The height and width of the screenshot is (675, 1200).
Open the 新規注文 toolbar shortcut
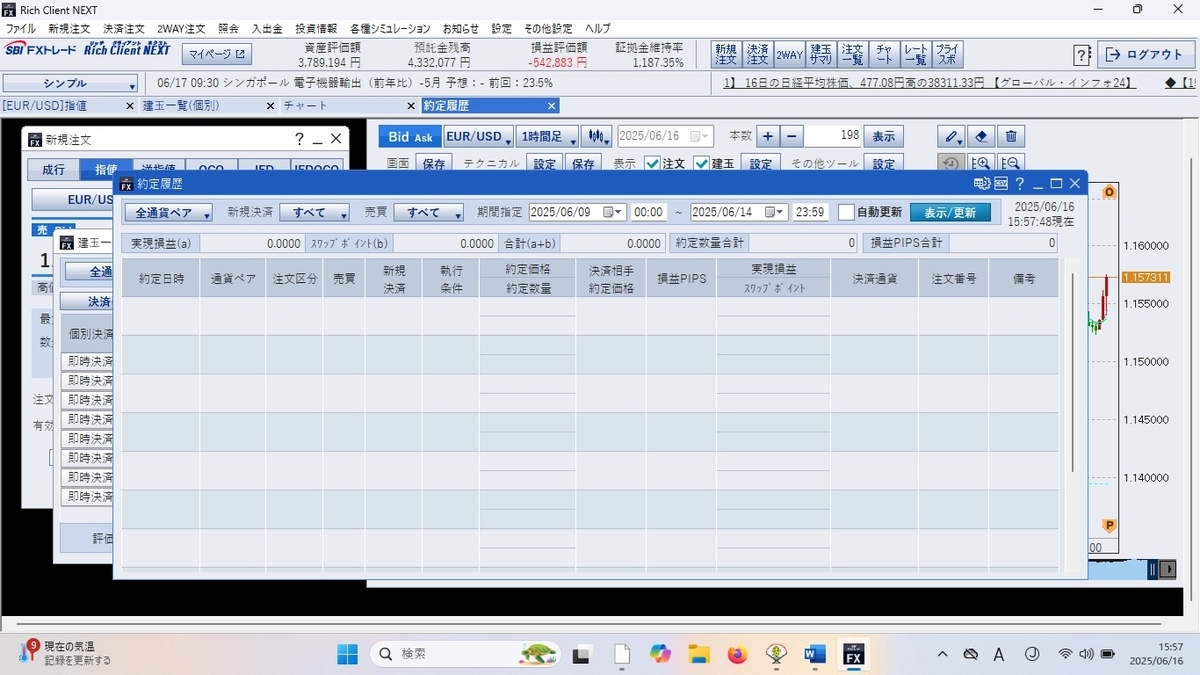(x=726, y=54)
